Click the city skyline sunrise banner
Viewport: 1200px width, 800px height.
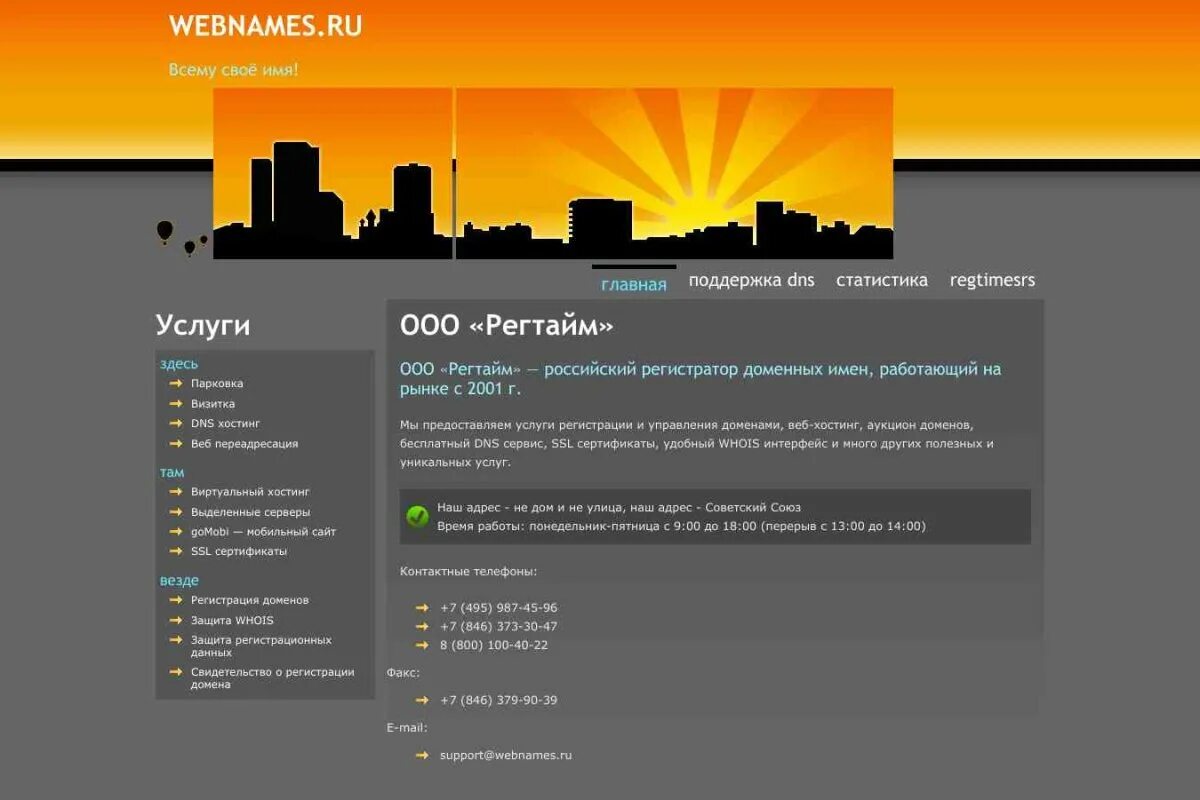coord(553,173)
